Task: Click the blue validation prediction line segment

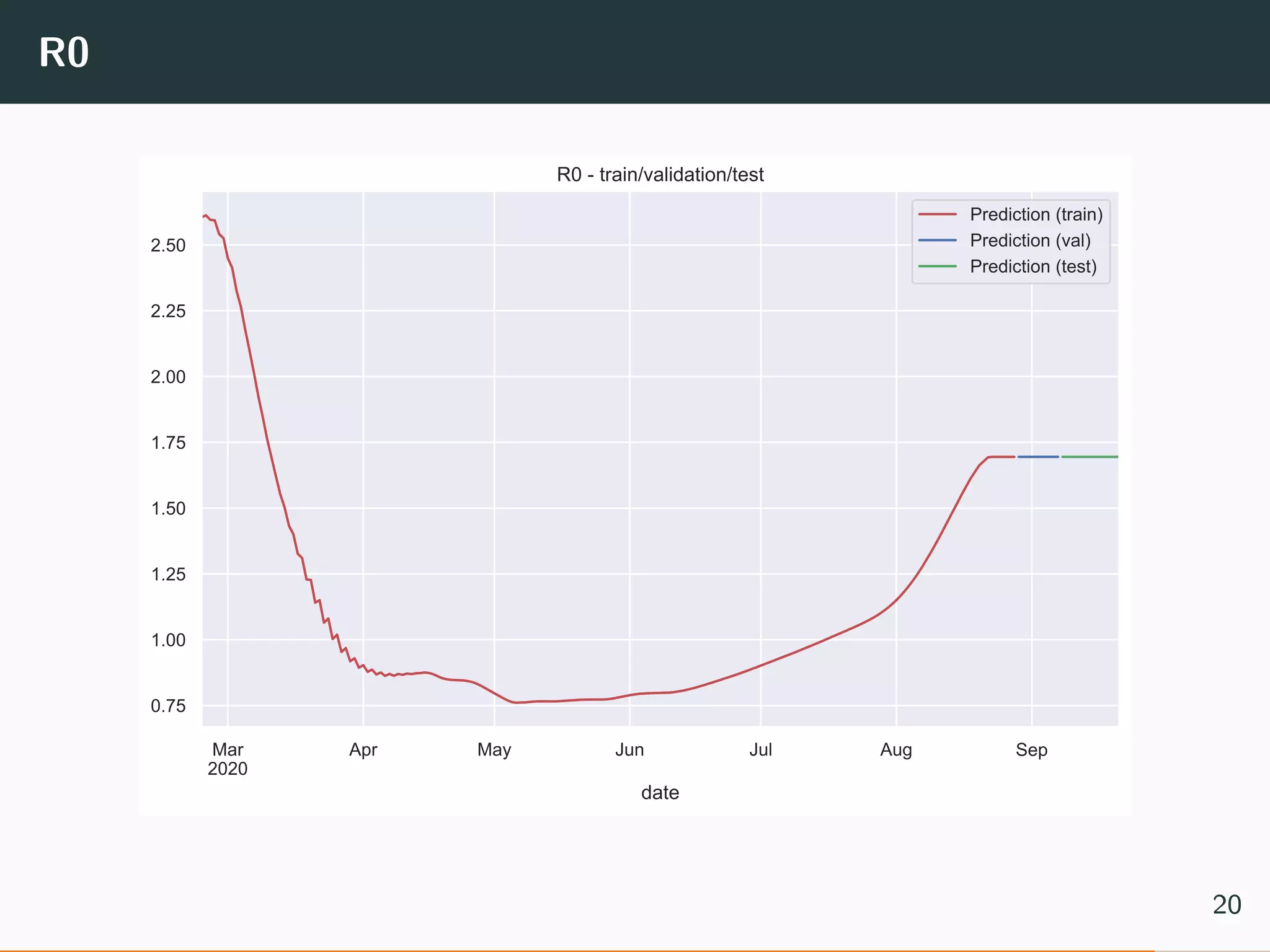Action: pos(1038,457)
